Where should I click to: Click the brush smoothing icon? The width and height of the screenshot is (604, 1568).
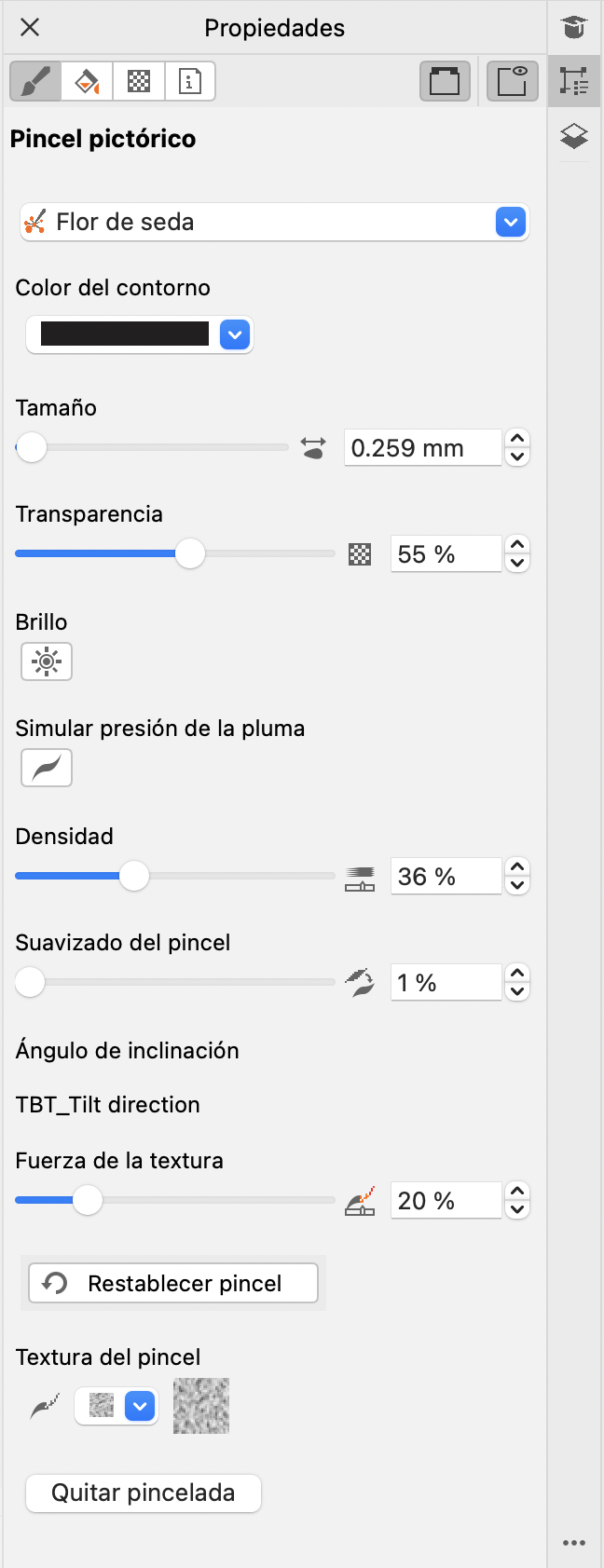click(x=360, y=983)
